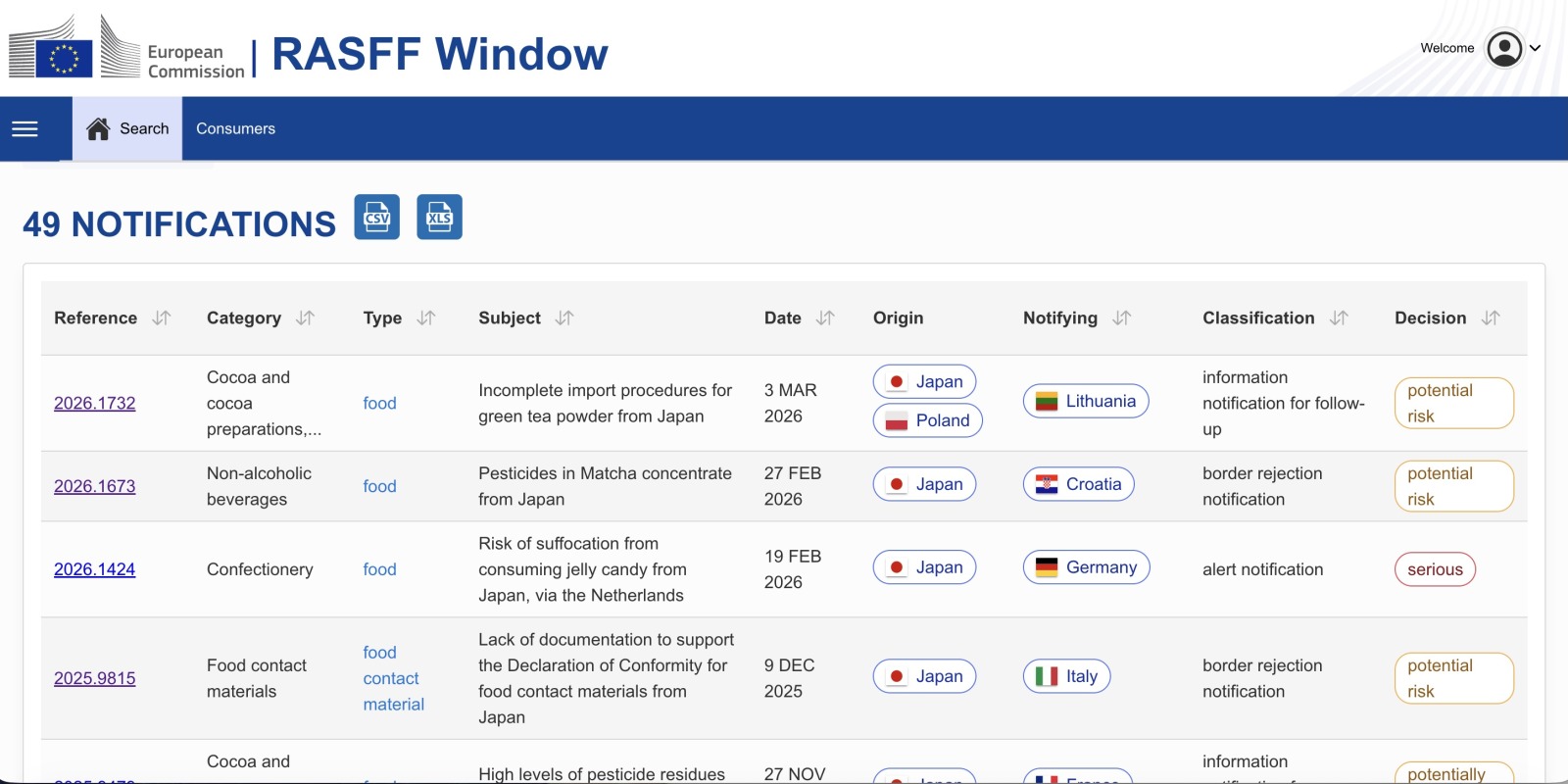Open the hamburger navigation menu
The height and width of the screenshot is (784, 1568).
[24, 128]
